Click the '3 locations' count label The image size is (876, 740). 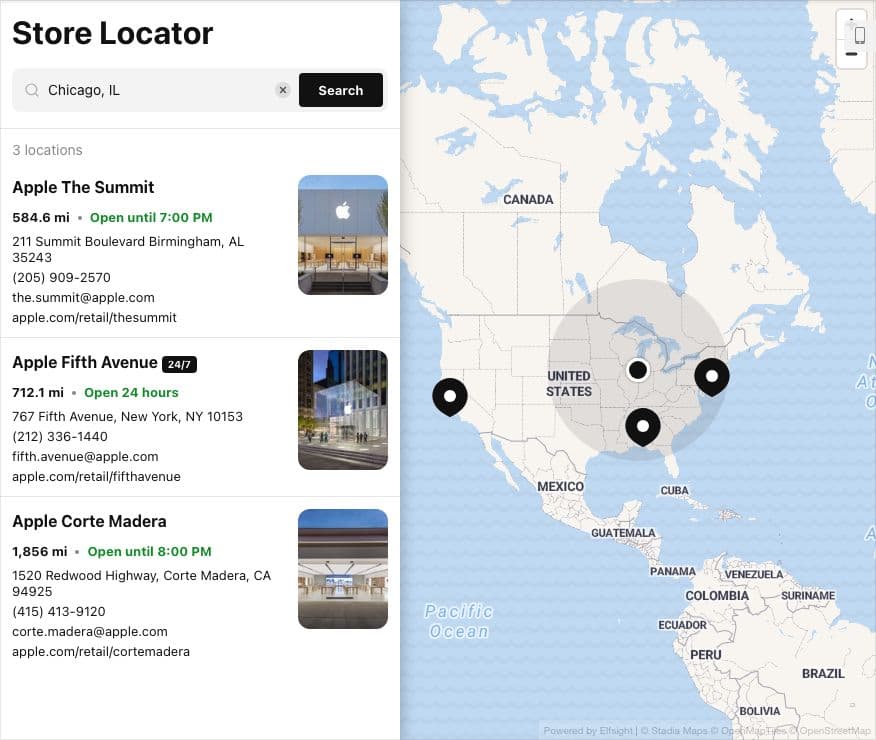47,150
